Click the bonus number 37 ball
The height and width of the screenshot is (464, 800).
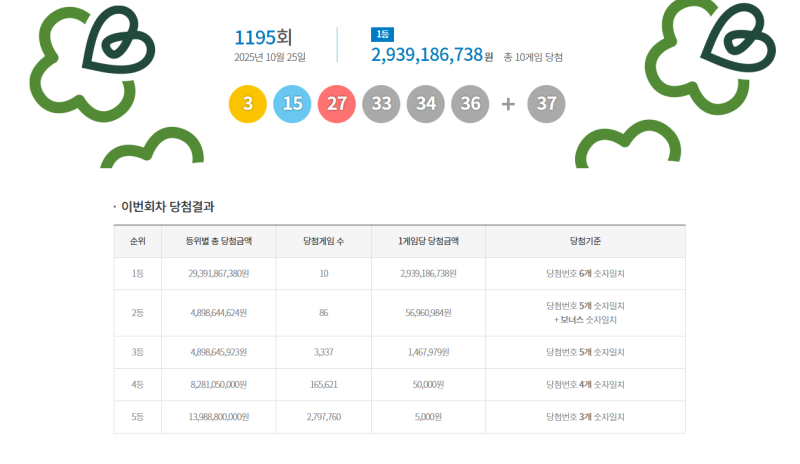pyautogui.click(x=546, y=104)
